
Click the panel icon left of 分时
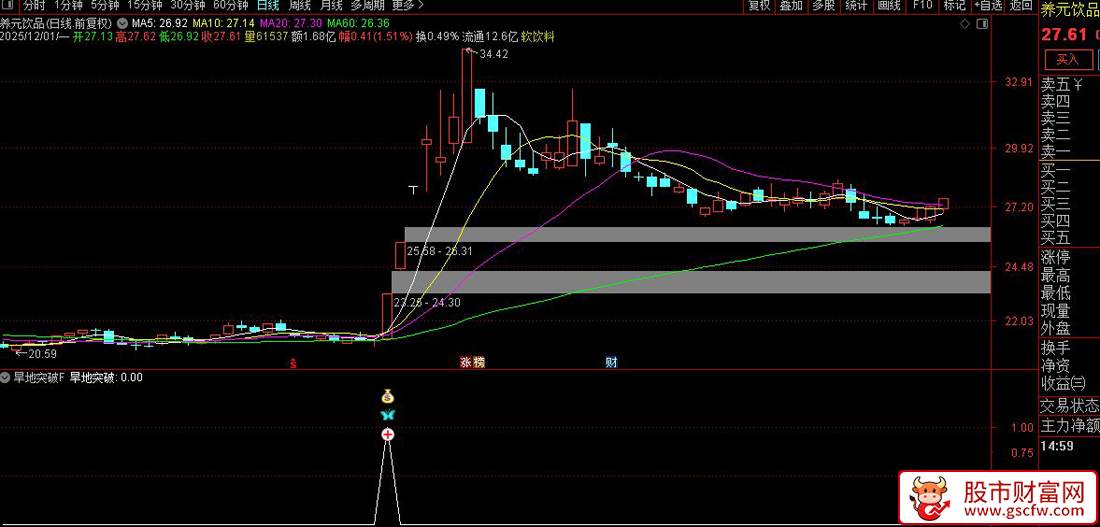(6, 6)
